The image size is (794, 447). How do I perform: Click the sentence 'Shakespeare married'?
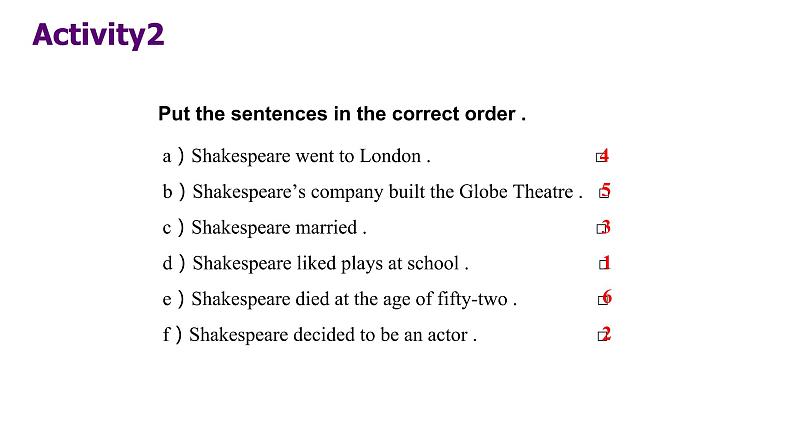(x=279, y=228)
